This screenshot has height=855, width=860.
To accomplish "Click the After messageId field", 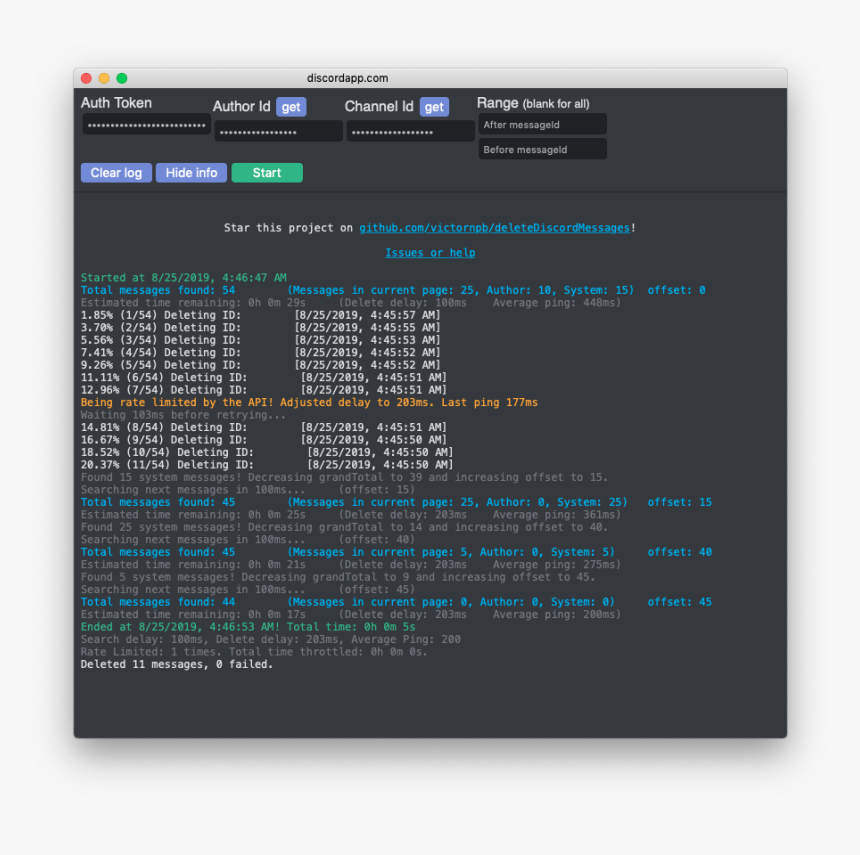I will pyautogui.click(x=542, y=124).
